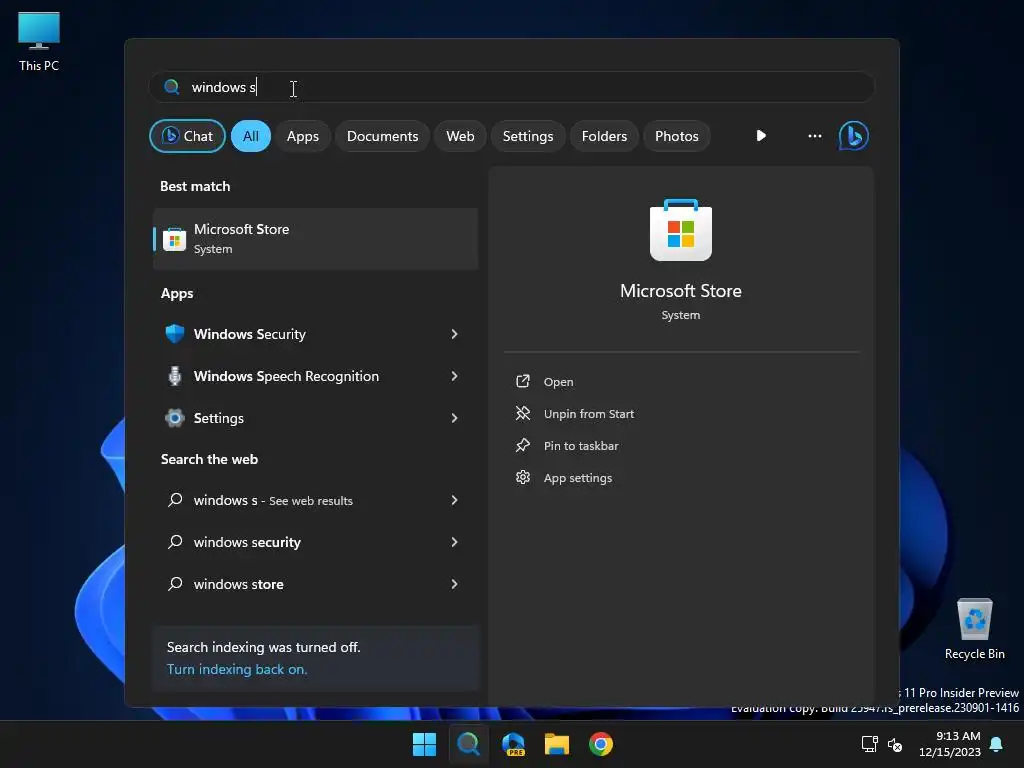Click the Open icon in preview pane
This screenshot has width=1024, height=768.
pyautogui.click(x=522, y=381)
